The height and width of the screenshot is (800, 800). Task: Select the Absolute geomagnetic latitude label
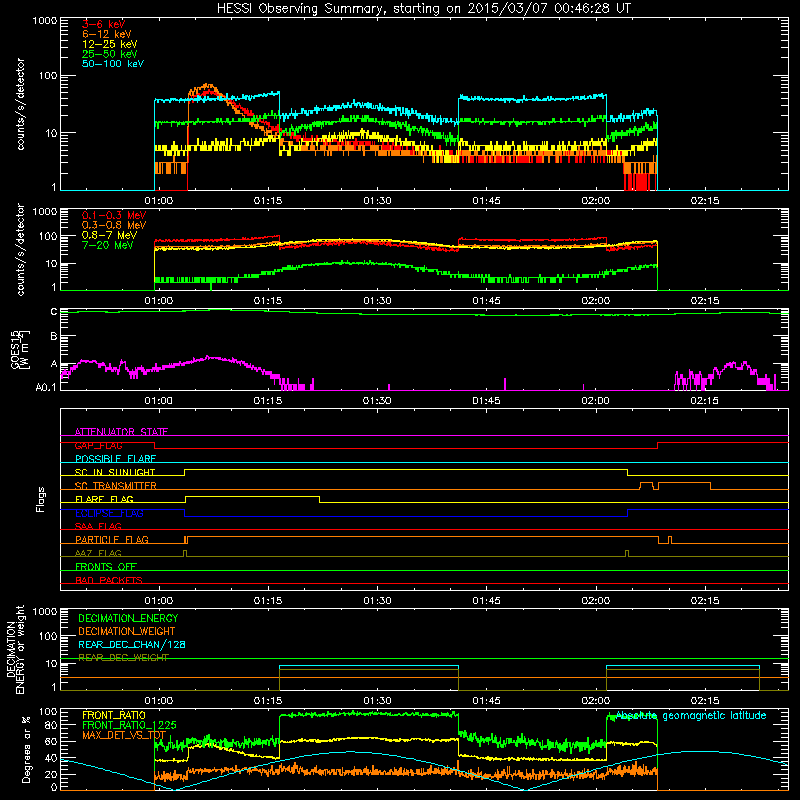[x=691, y=716]
